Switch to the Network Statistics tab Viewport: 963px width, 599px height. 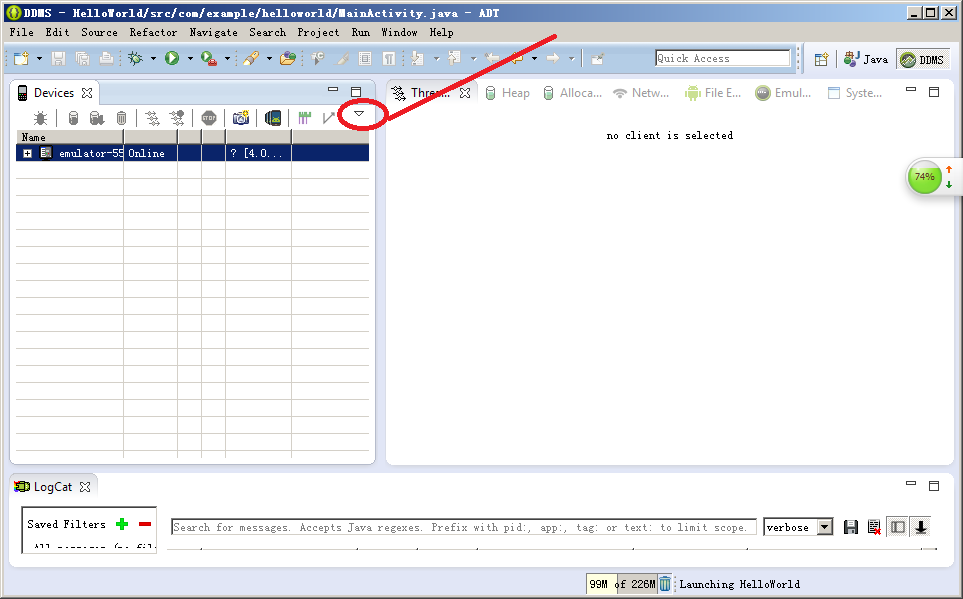[x=641, y=93]
